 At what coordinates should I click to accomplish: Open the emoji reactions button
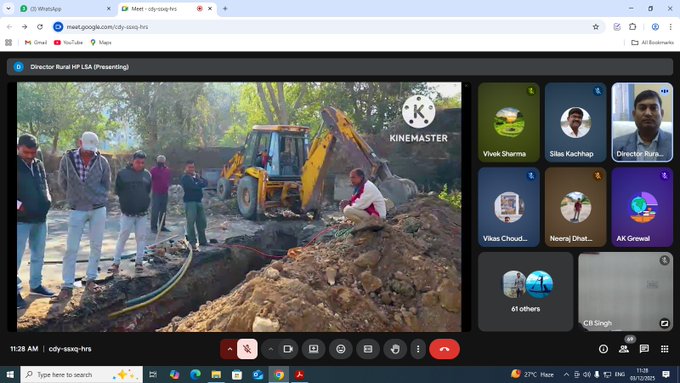[341, 349]
